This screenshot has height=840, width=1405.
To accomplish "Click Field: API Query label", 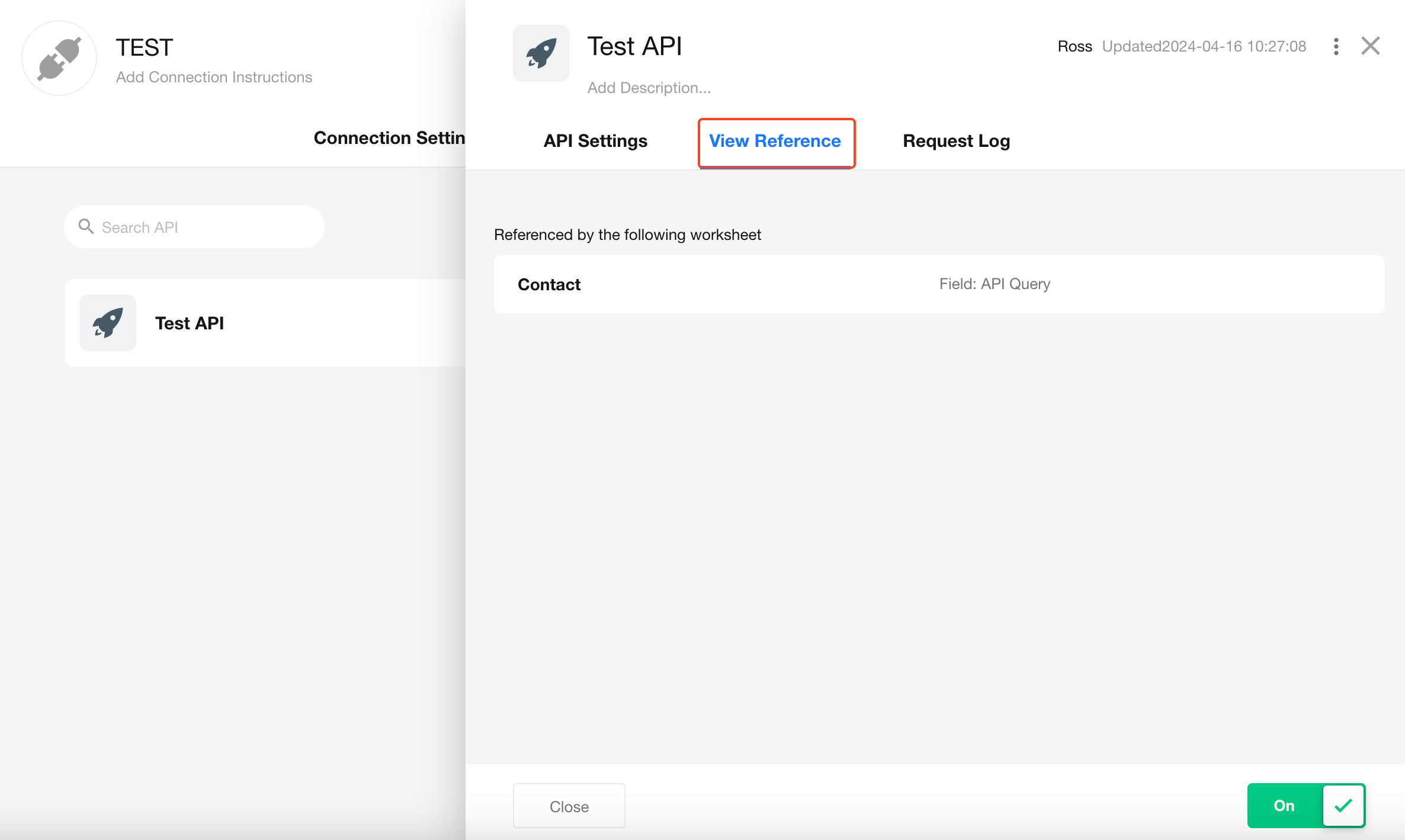I will 995,284.
